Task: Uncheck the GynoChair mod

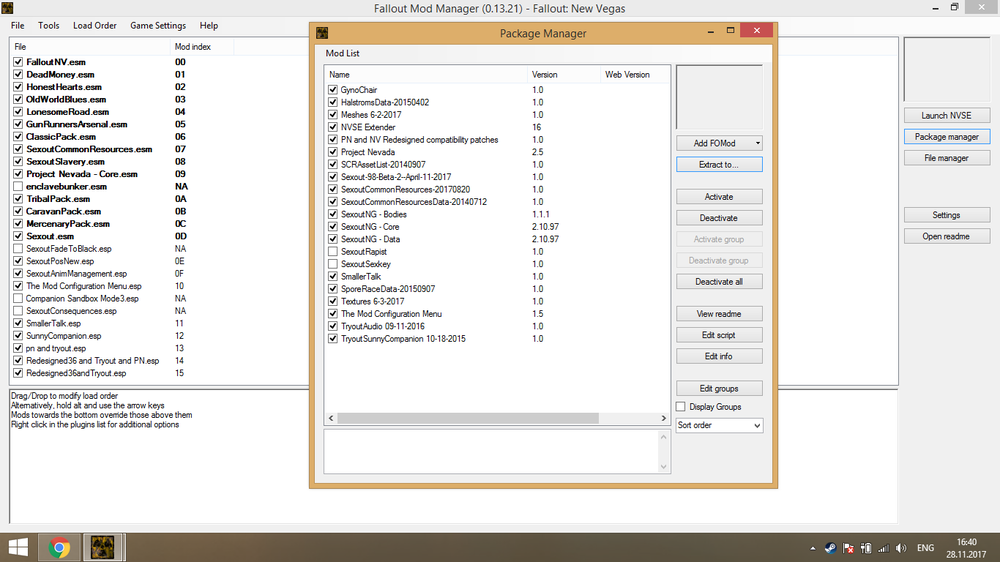Action: (333, 90)
